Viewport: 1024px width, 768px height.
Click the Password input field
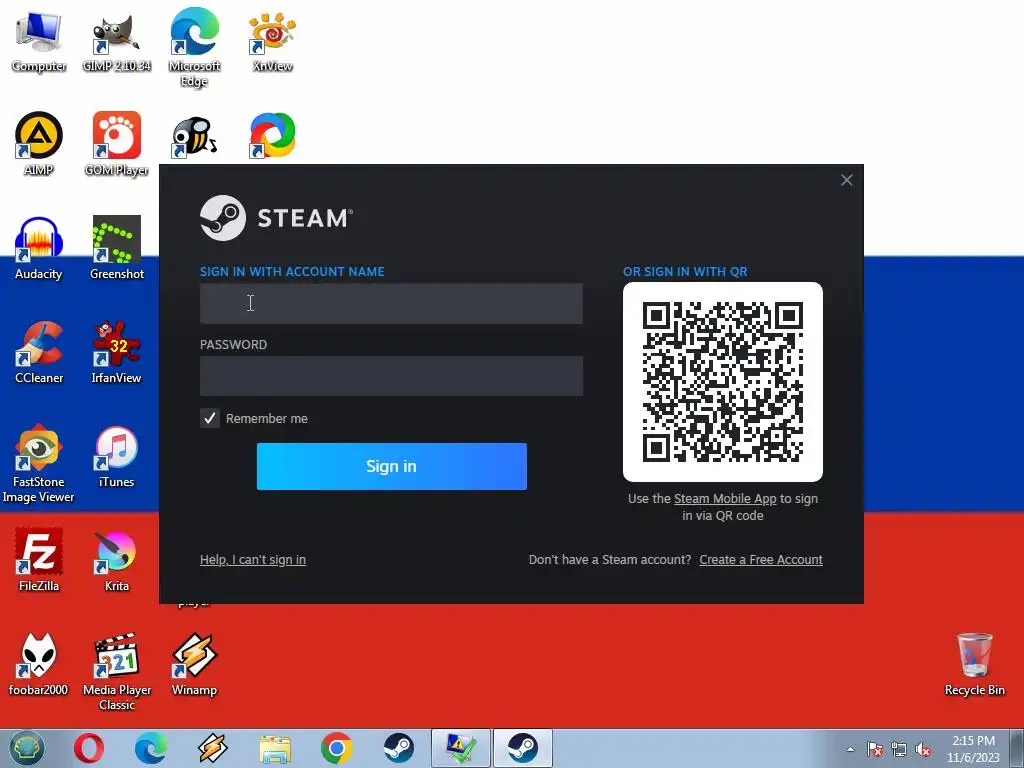pos(391,376)
